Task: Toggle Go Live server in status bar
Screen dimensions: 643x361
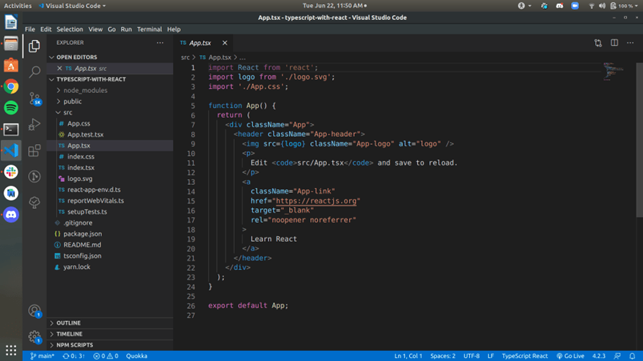Action: point(570,356)
